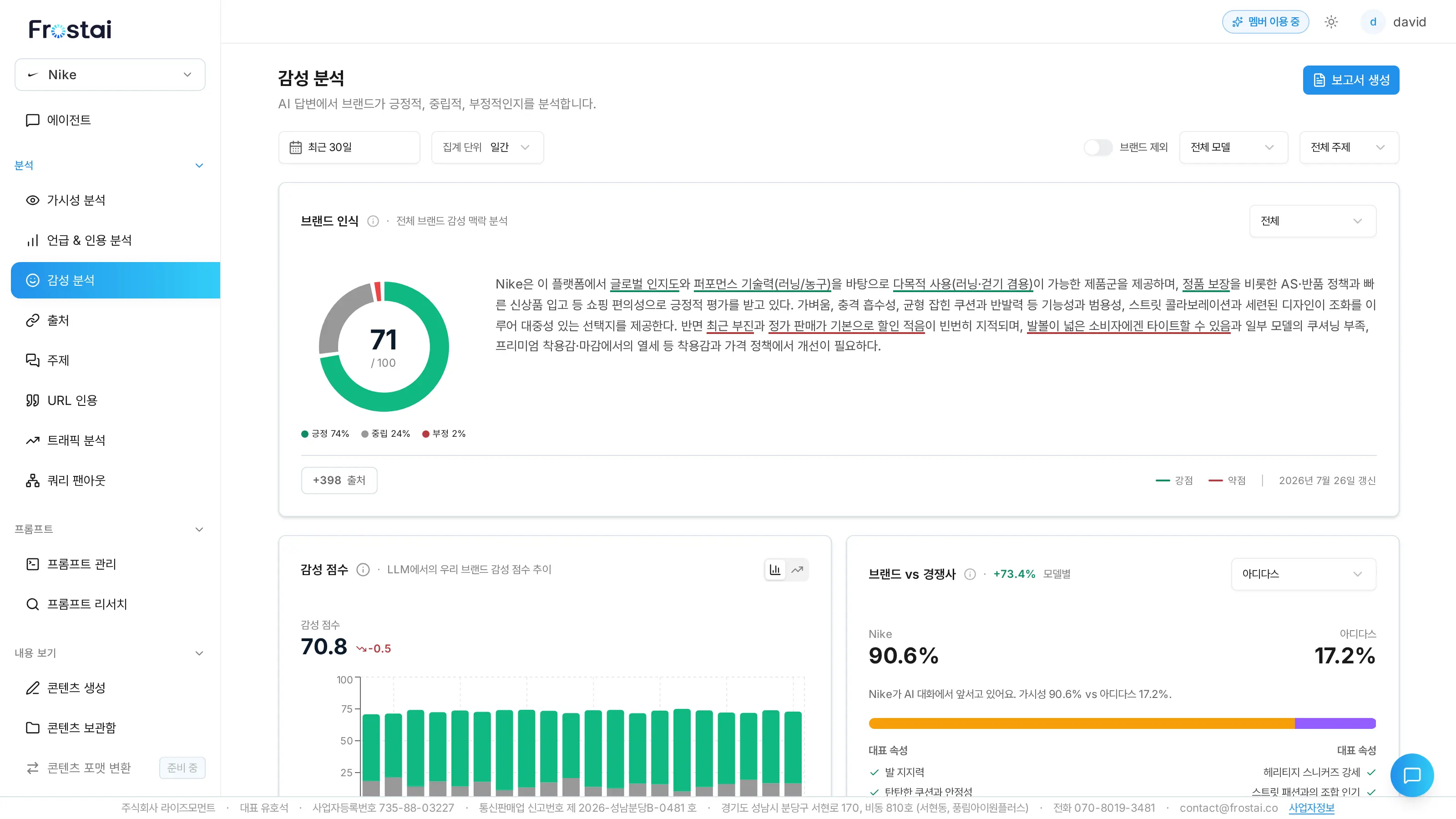1456x819 pixels.
Task: Click the 중립 24% legend item
Action: pyautogui.click(x=385, y=434)
